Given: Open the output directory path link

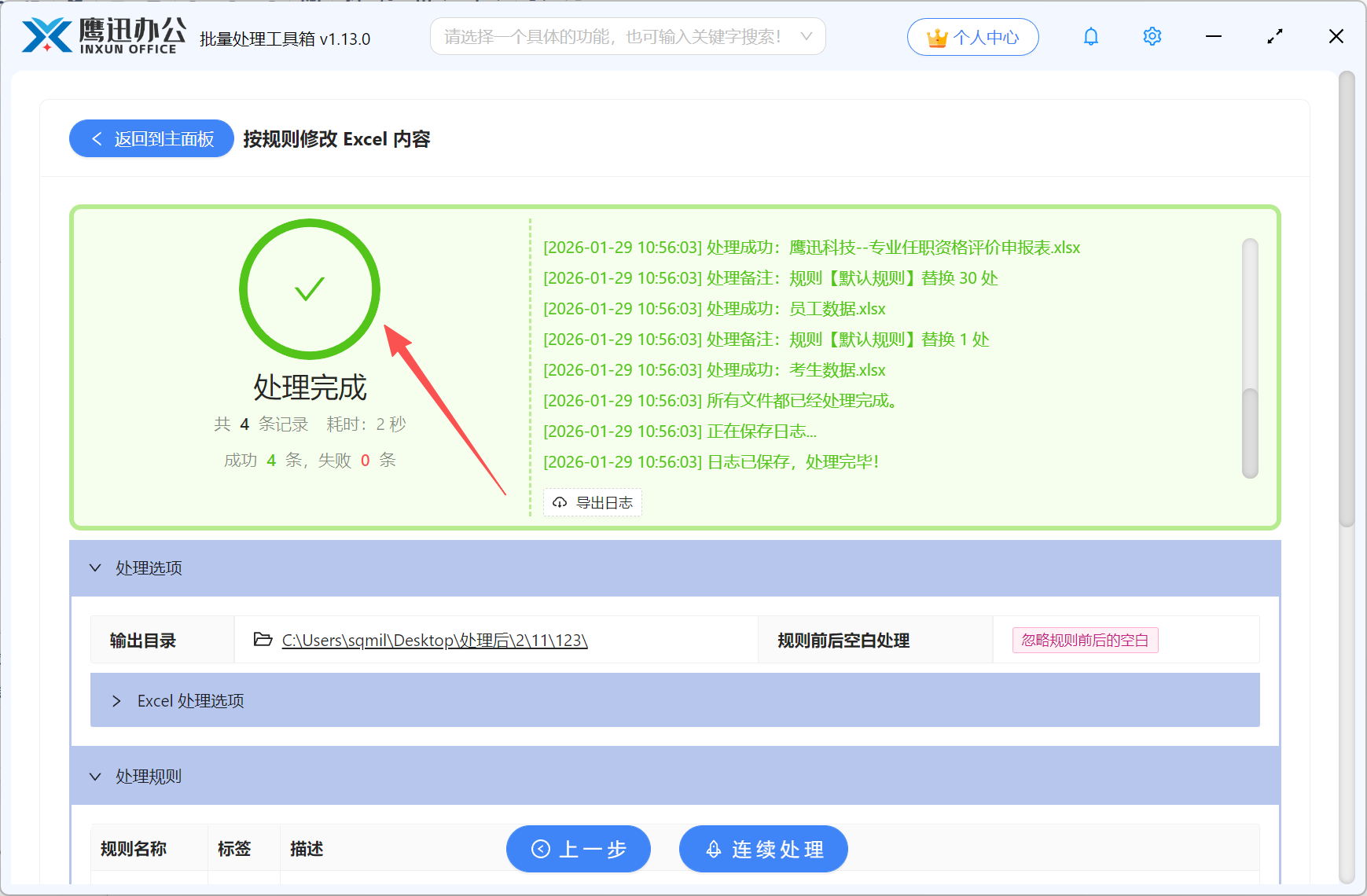Looking at the screenshot, I should (x=434, y=641).
